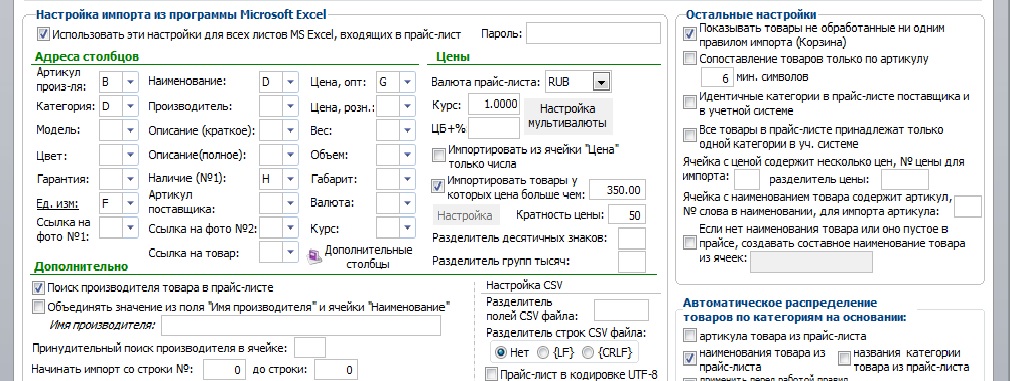Click the forced manufacturer search cell field
Screen dimensions: 1010x381
[x=310, y=348]
